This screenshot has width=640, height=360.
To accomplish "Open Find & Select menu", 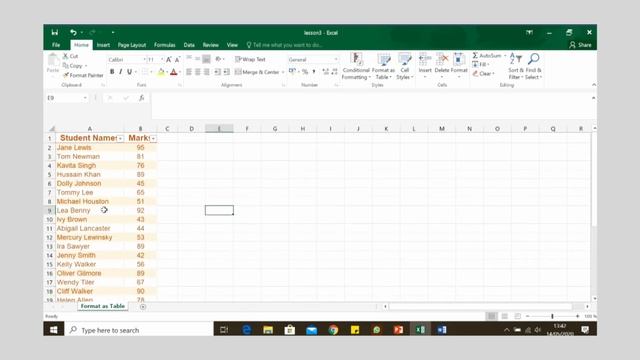I will click(533, 66).
